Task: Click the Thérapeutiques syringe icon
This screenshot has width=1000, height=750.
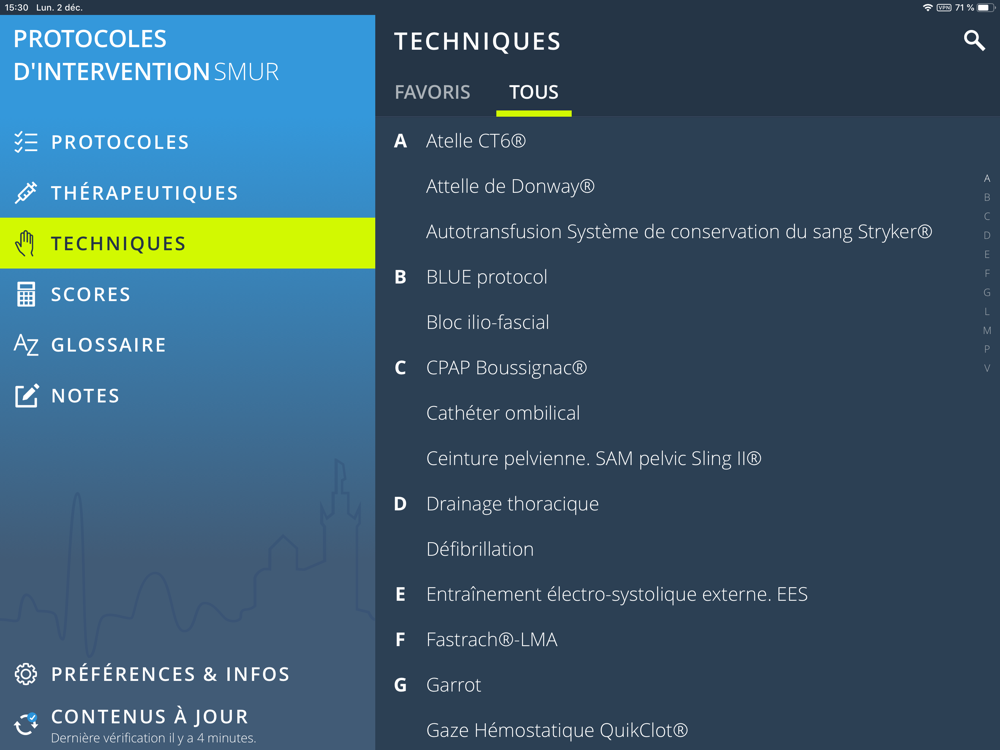Action: (26, 193)
